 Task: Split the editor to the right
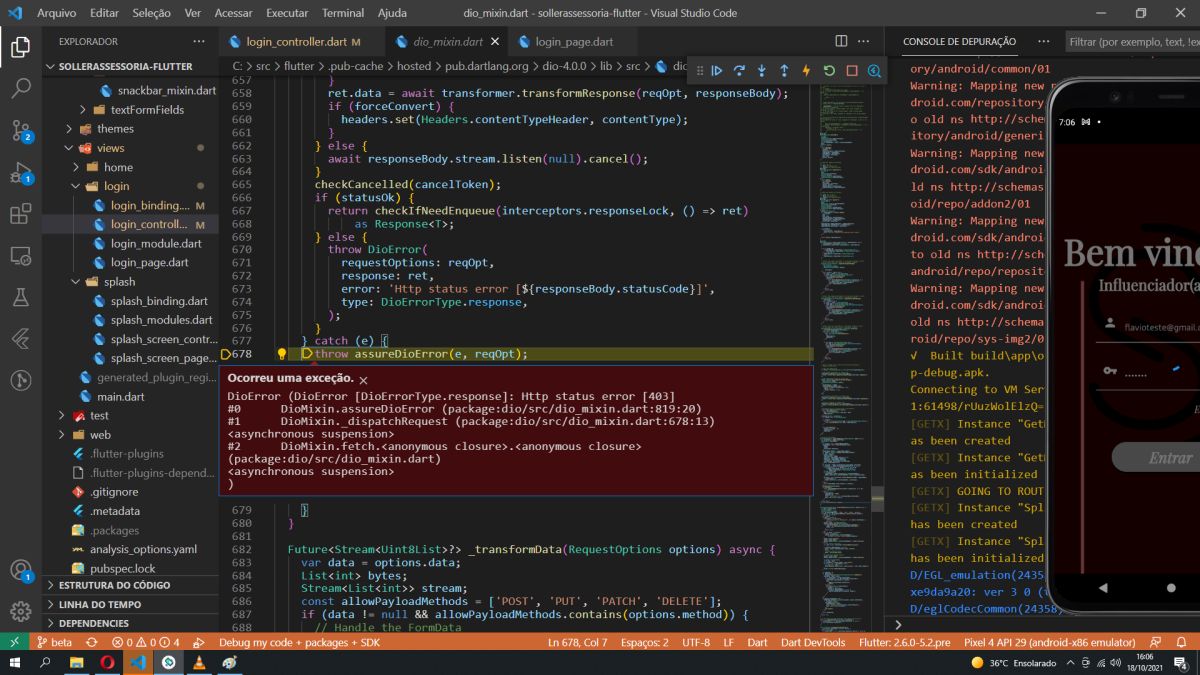[841, 42]
